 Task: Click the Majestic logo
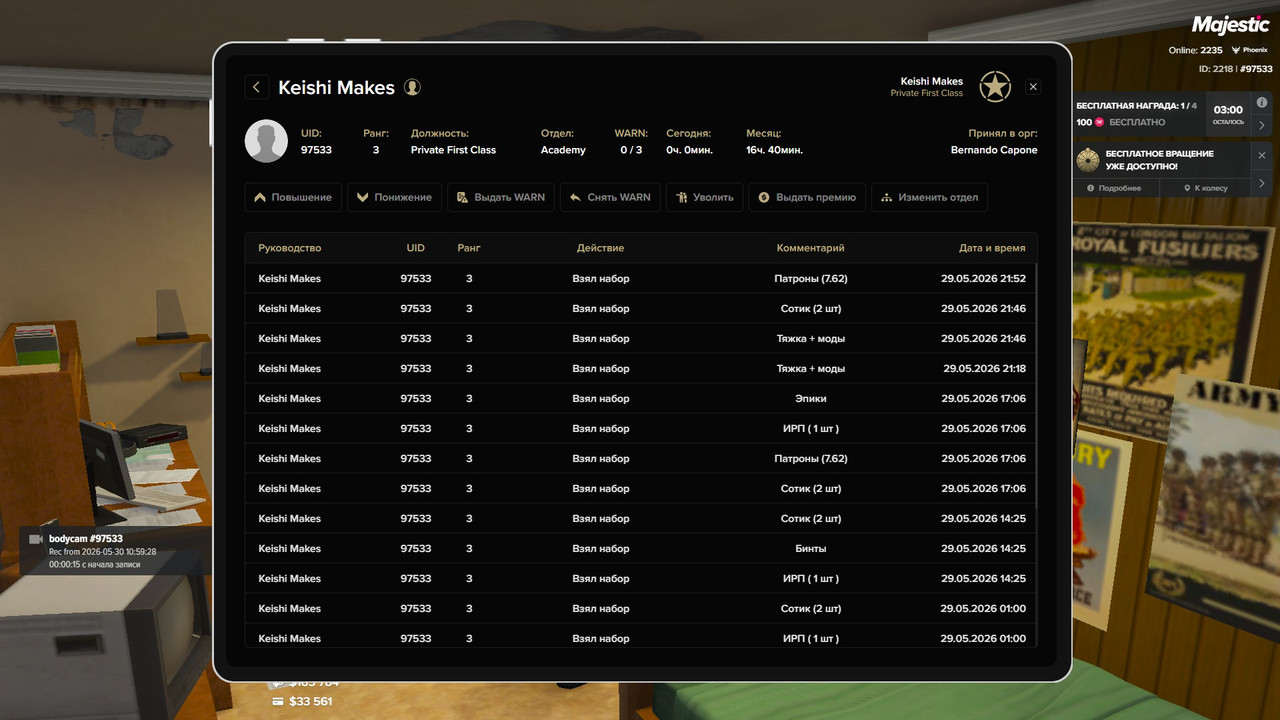tap(1230, 25)
